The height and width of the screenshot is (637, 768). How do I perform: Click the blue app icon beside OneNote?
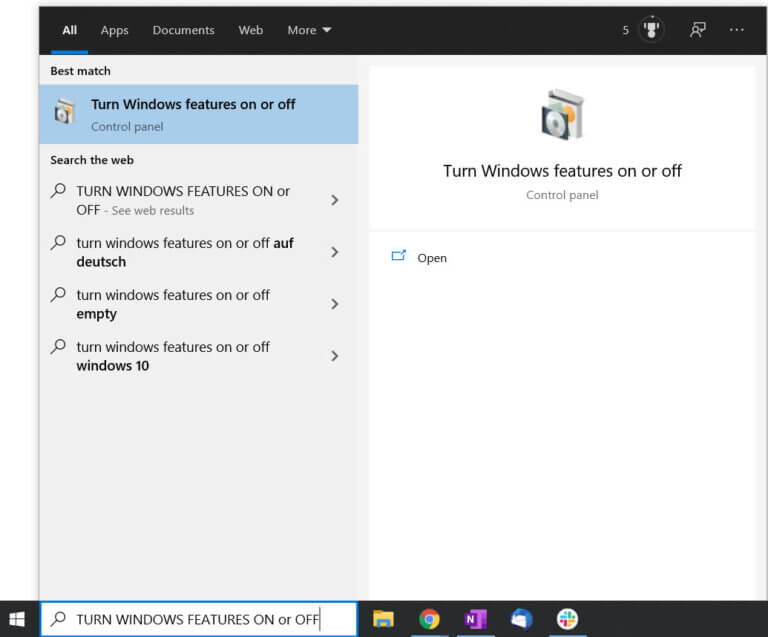pos(521,619)
